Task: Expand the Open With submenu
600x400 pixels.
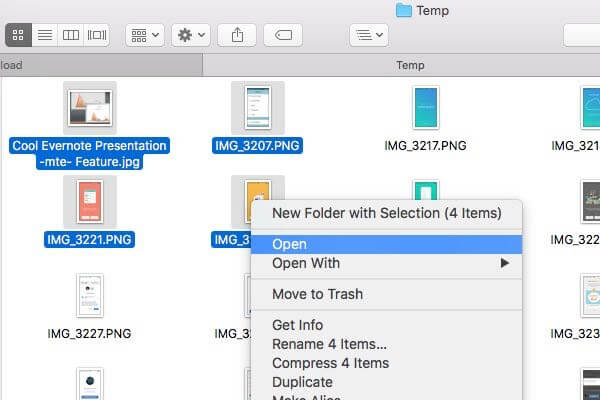Action: click(386, 263)
